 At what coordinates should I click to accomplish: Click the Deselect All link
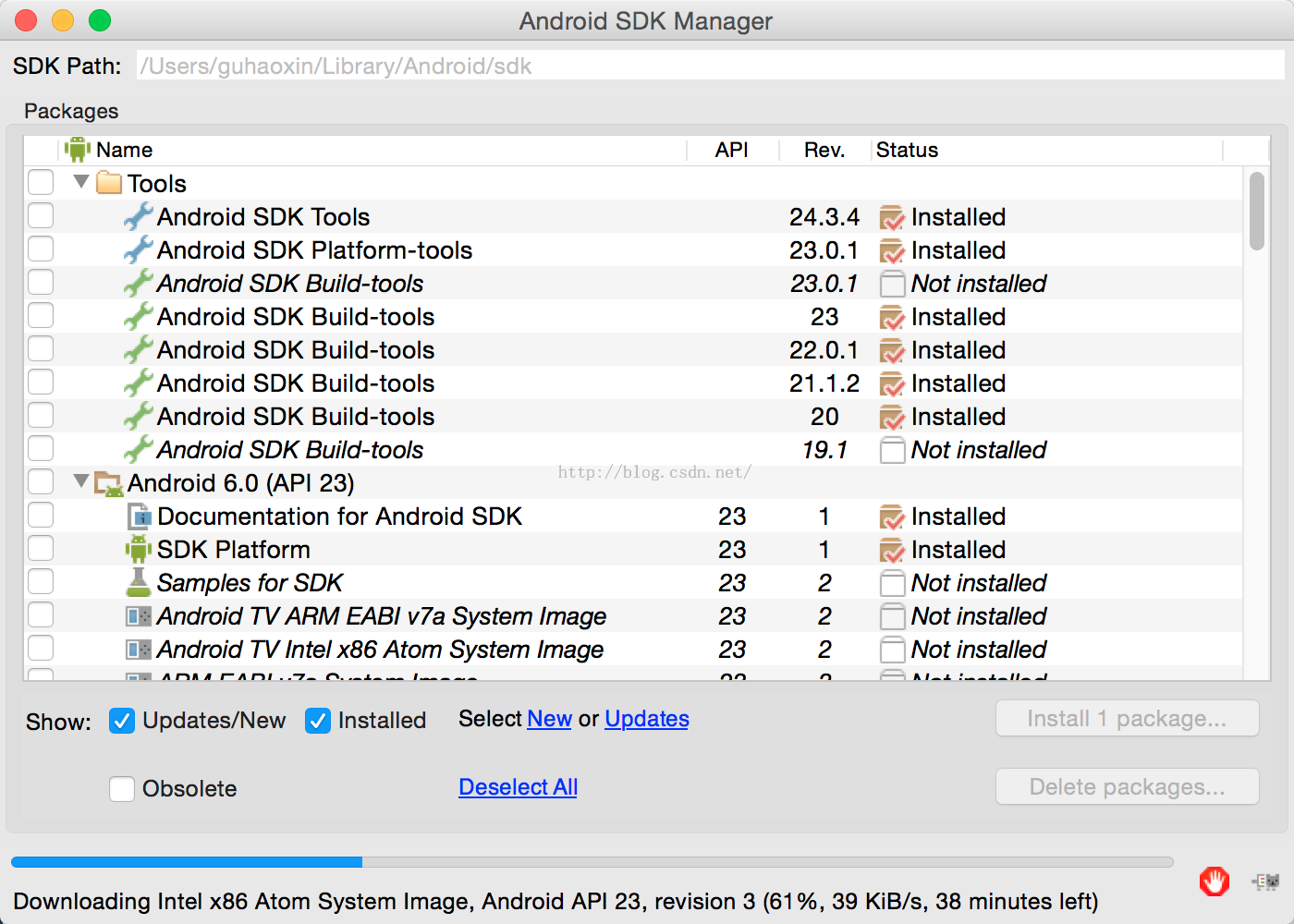pos(518,787)
